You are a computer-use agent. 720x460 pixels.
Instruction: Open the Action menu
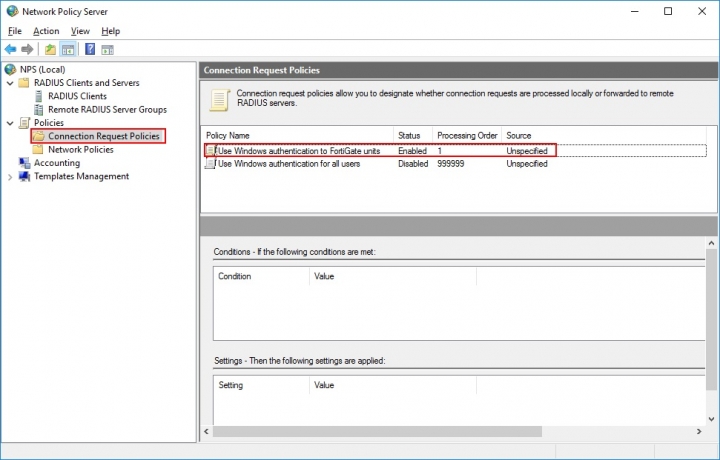46,31
